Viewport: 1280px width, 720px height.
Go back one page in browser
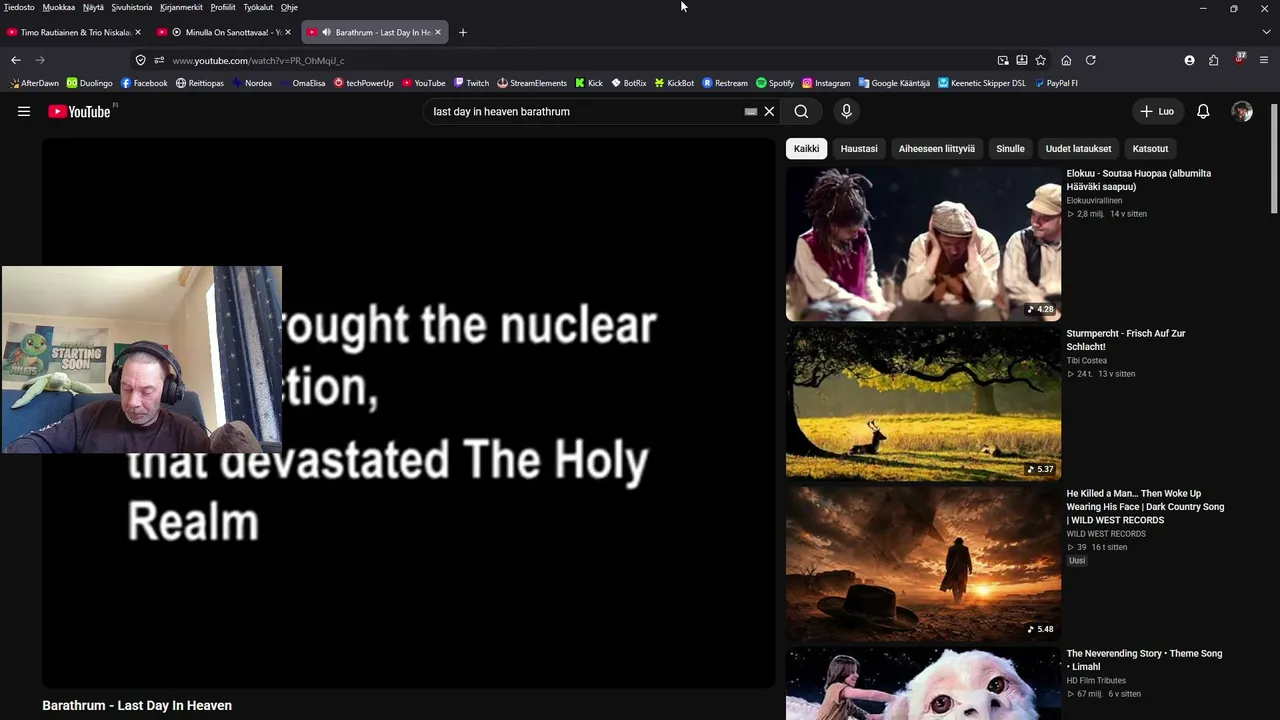(x=16, y=60)
